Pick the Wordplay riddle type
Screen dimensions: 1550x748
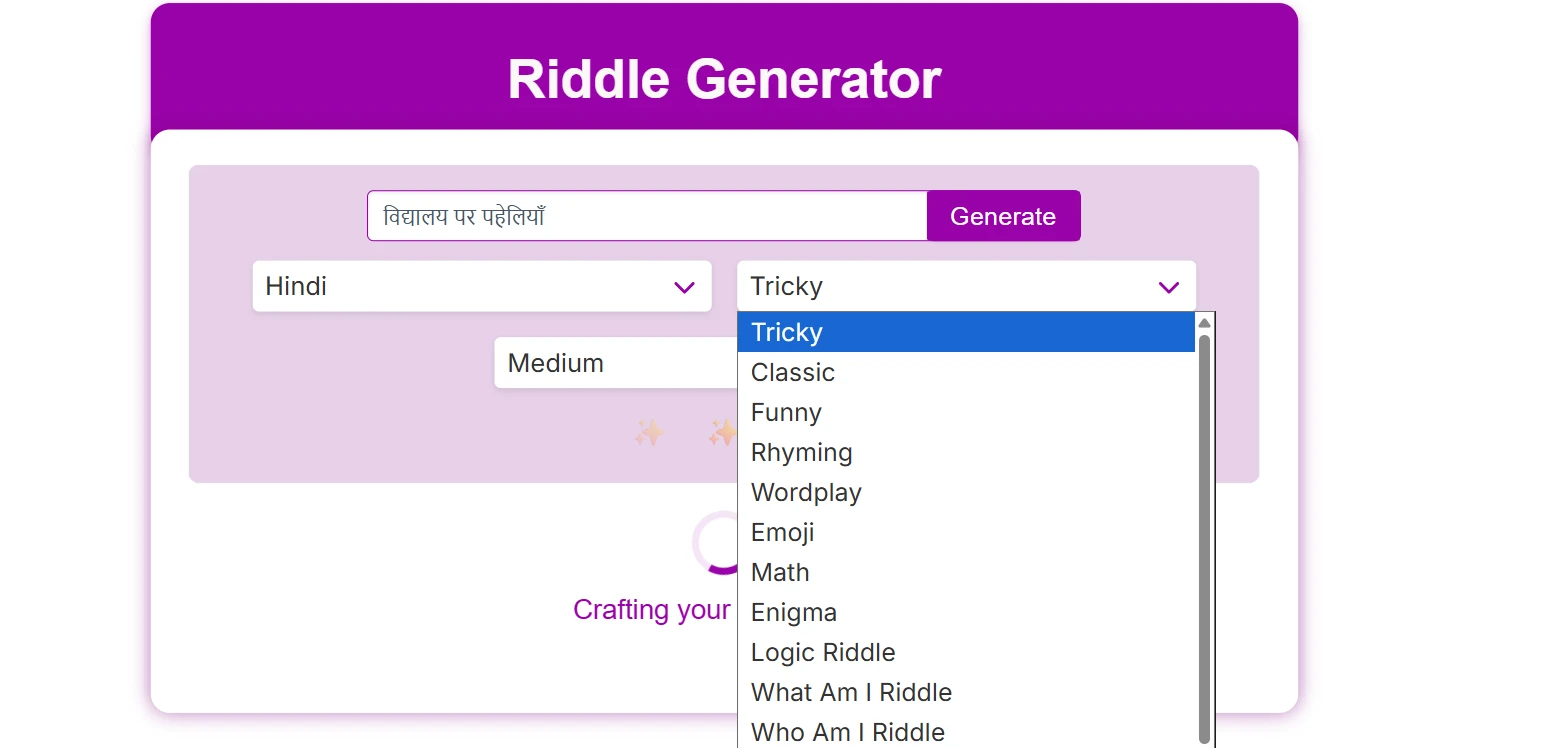pyautogui.click(x=965, y=492)
